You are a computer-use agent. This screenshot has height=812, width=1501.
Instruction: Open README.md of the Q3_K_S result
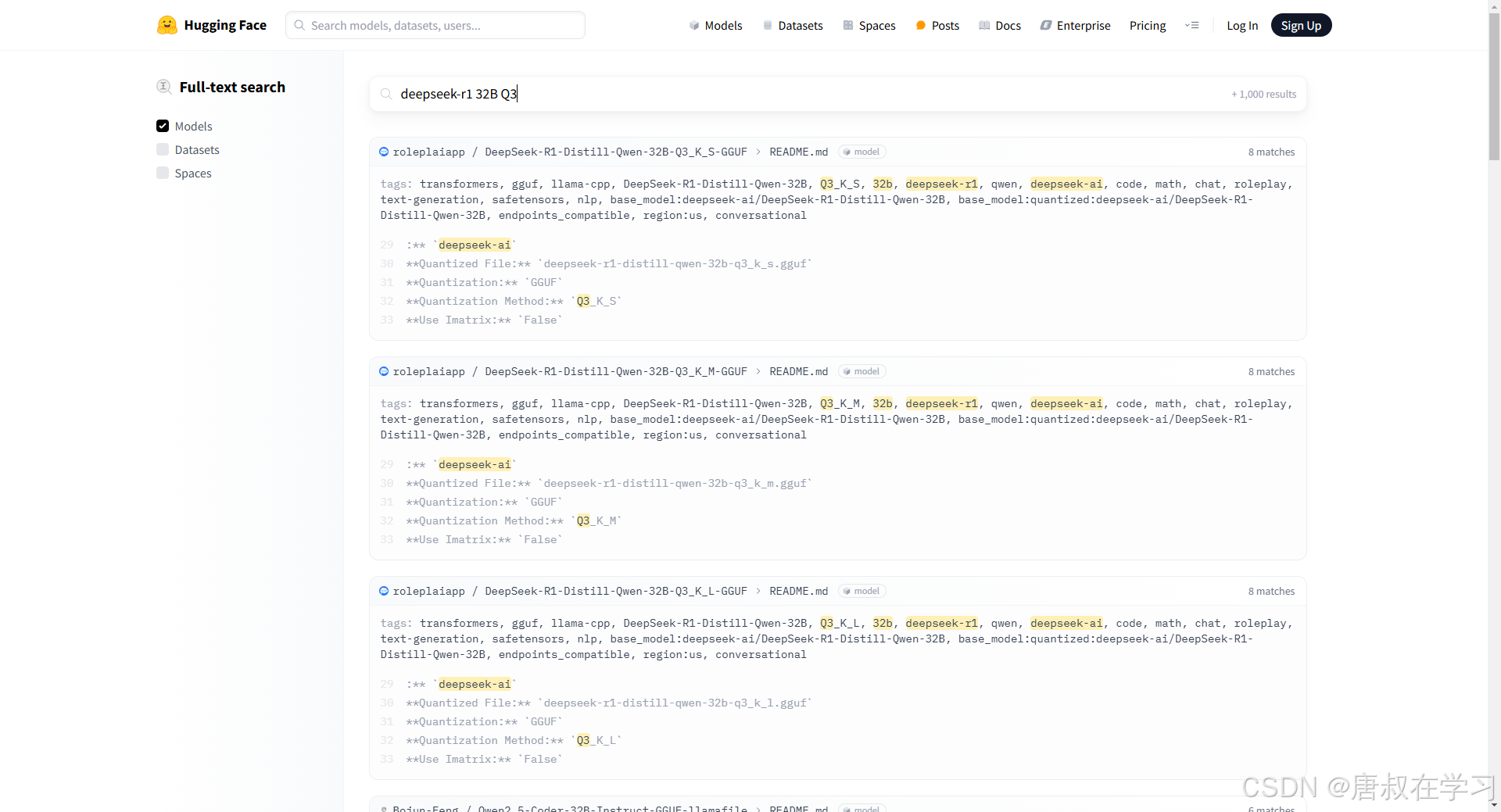coord(798,152)
